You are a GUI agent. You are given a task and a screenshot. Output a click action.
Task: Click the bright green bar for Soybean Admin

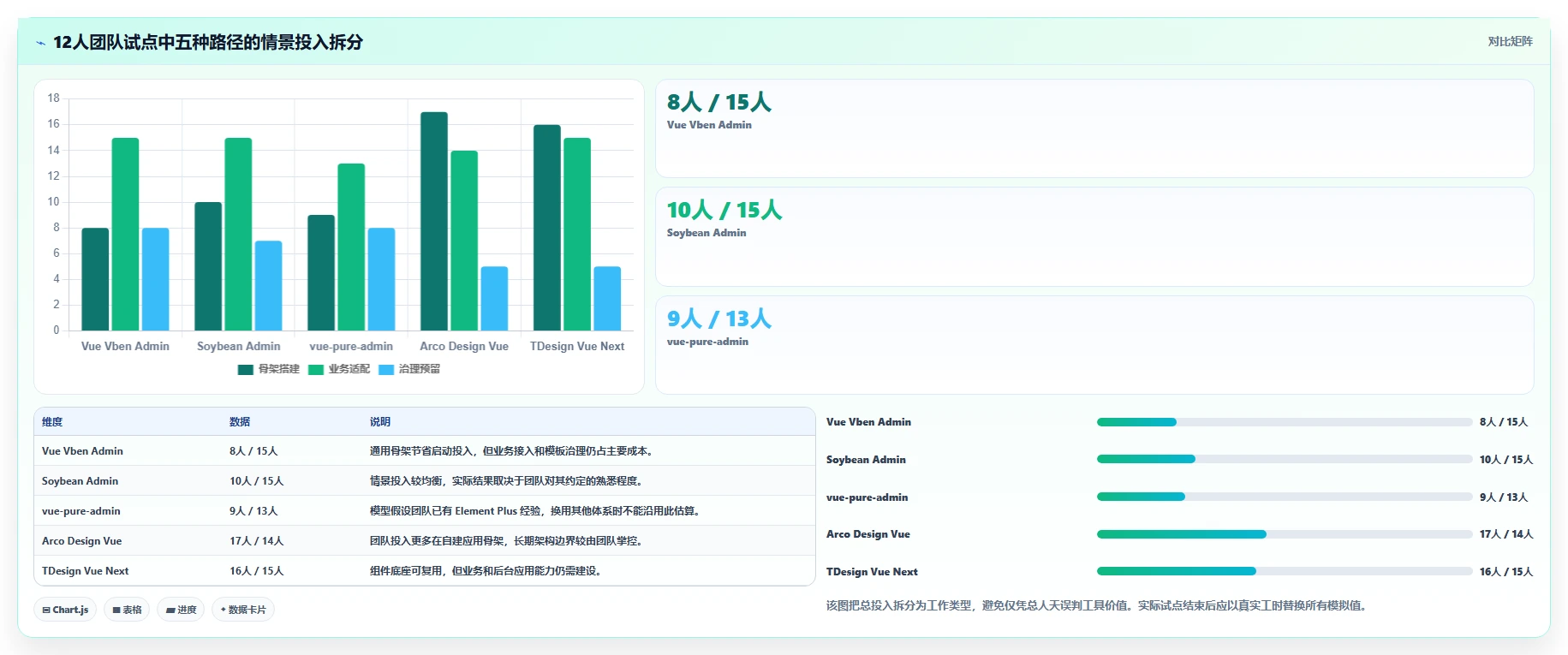(x=238, y=234)
